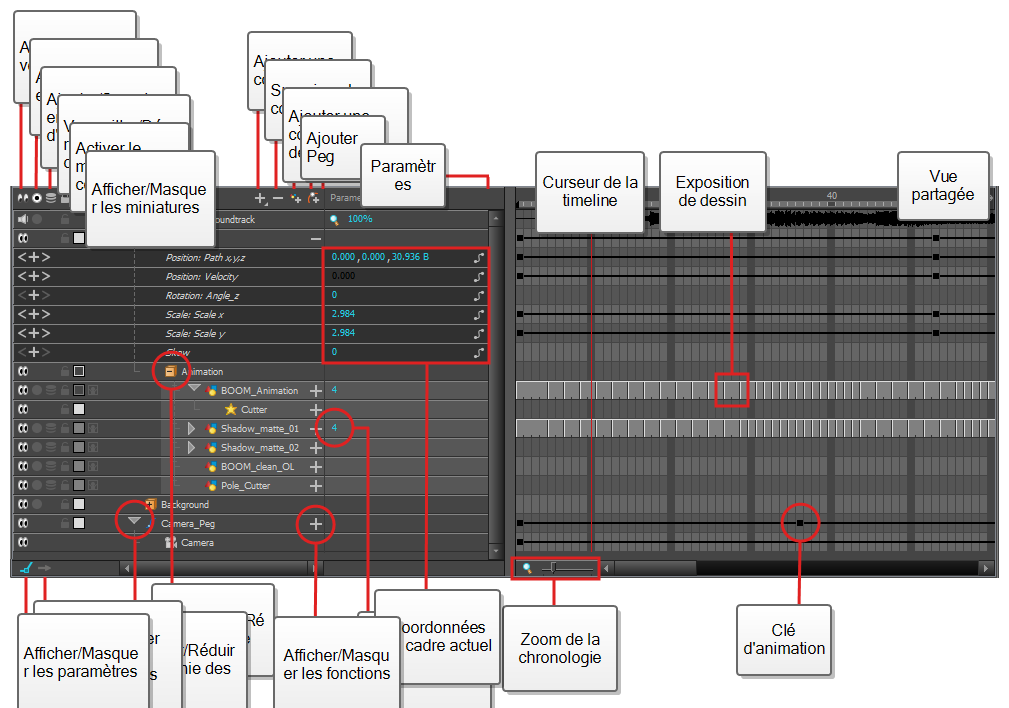Expand the Shadow_matte_02 layer triangle
The width and height of the screenshot is (1009, 708).
point(191,447)
